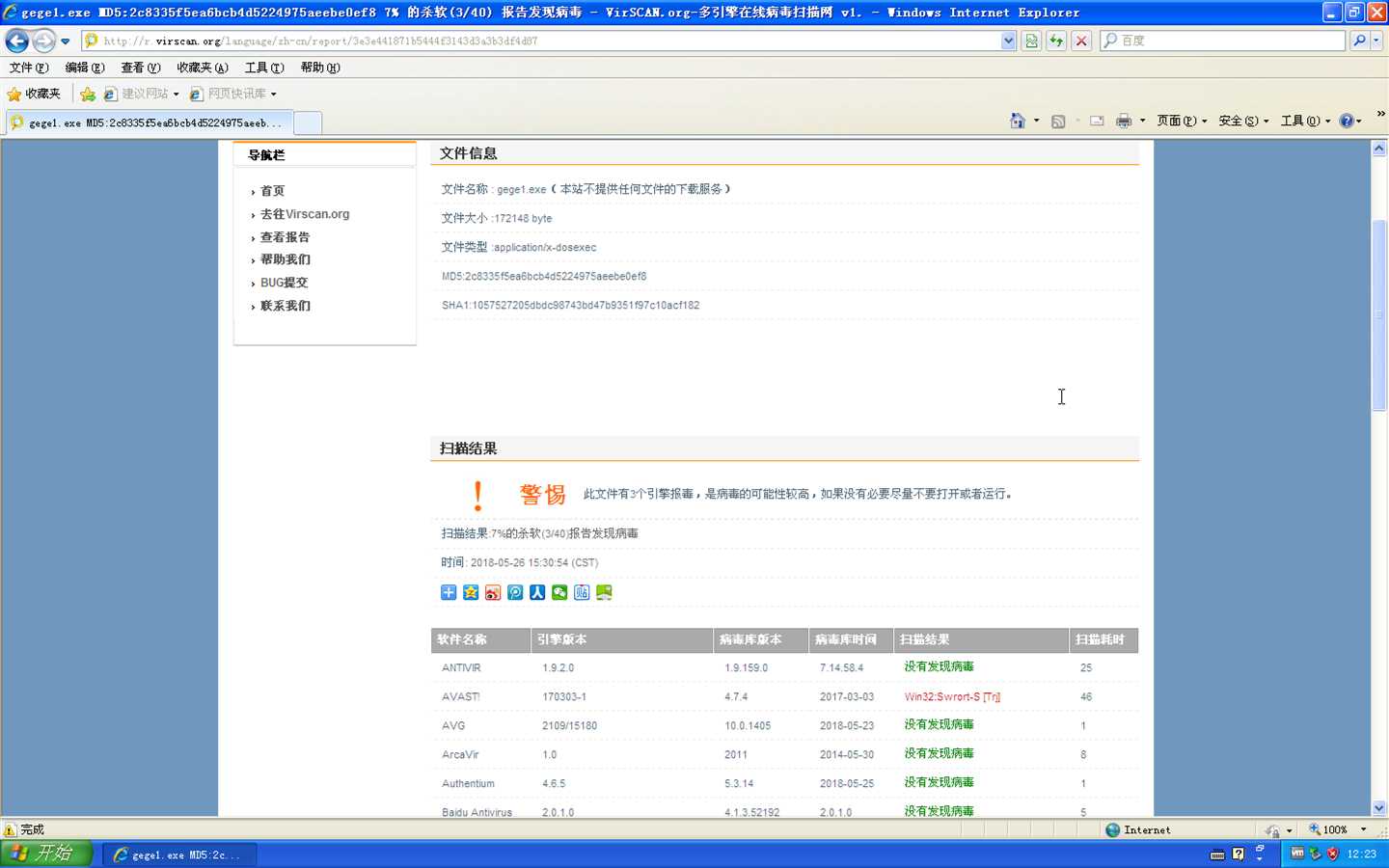Click the add-to-favorites-bar star icon
1389x868 pixels.
88,94
